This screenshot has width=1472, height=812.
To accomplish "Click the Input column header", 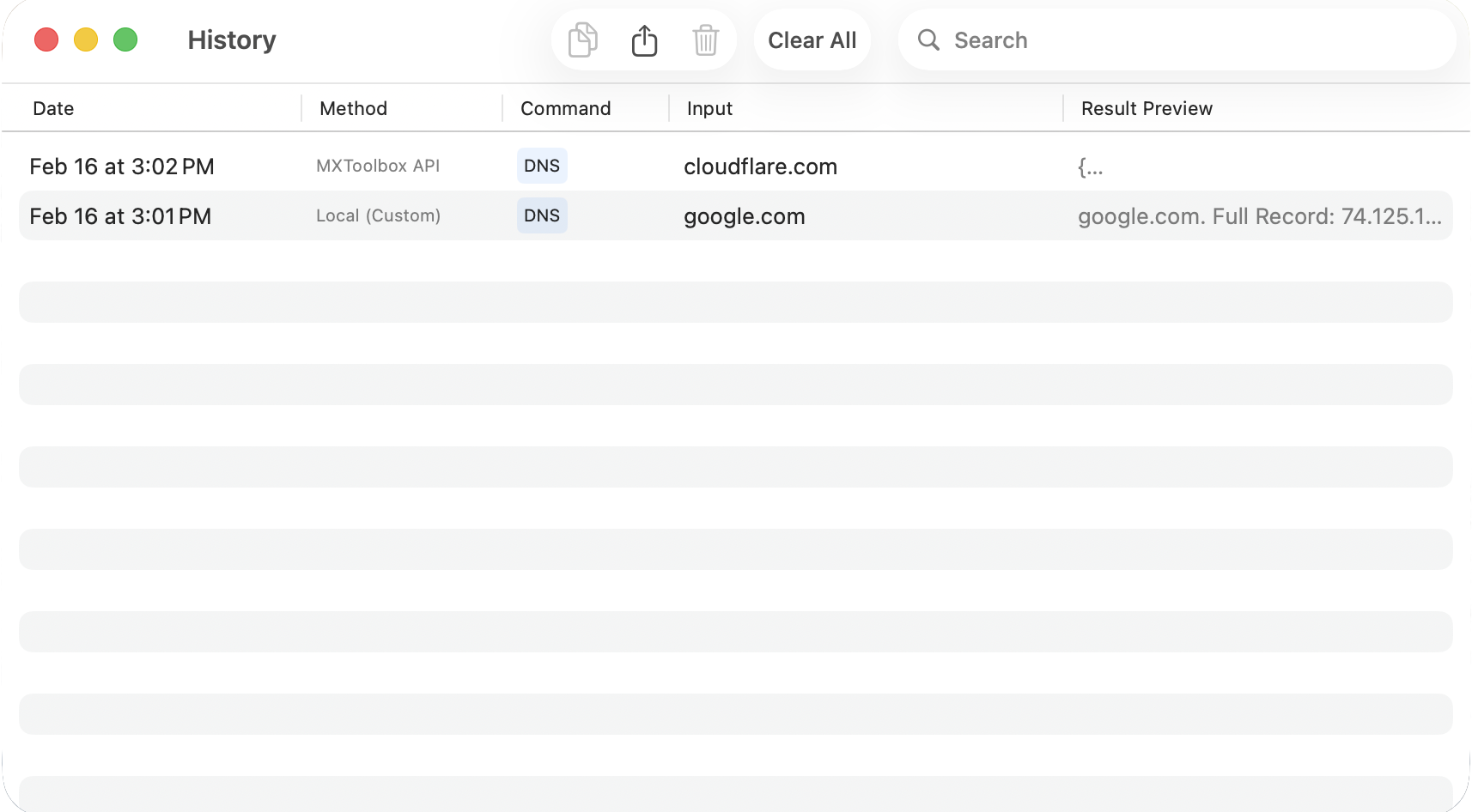I will [709, 109].
